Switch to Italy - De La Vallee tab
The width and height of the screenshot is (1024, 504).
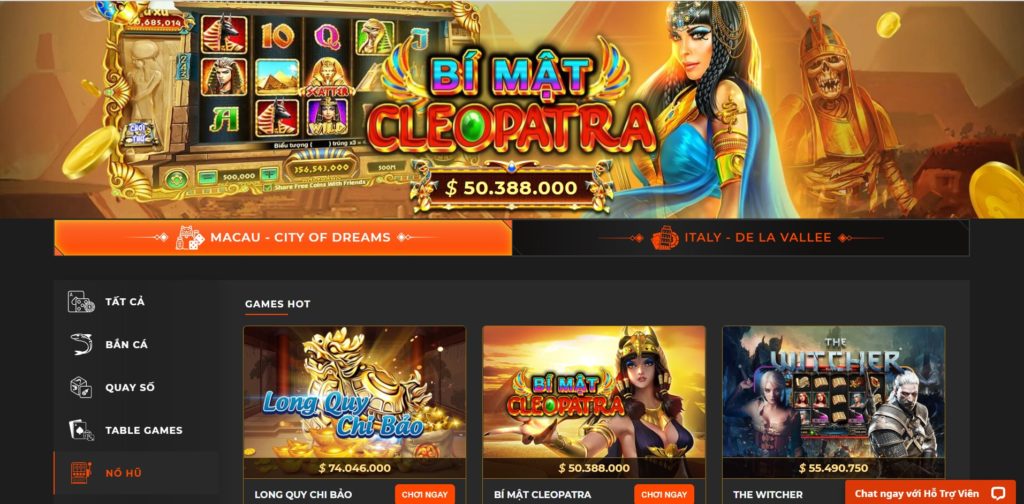pyautogui.click(x=741, y=238)
